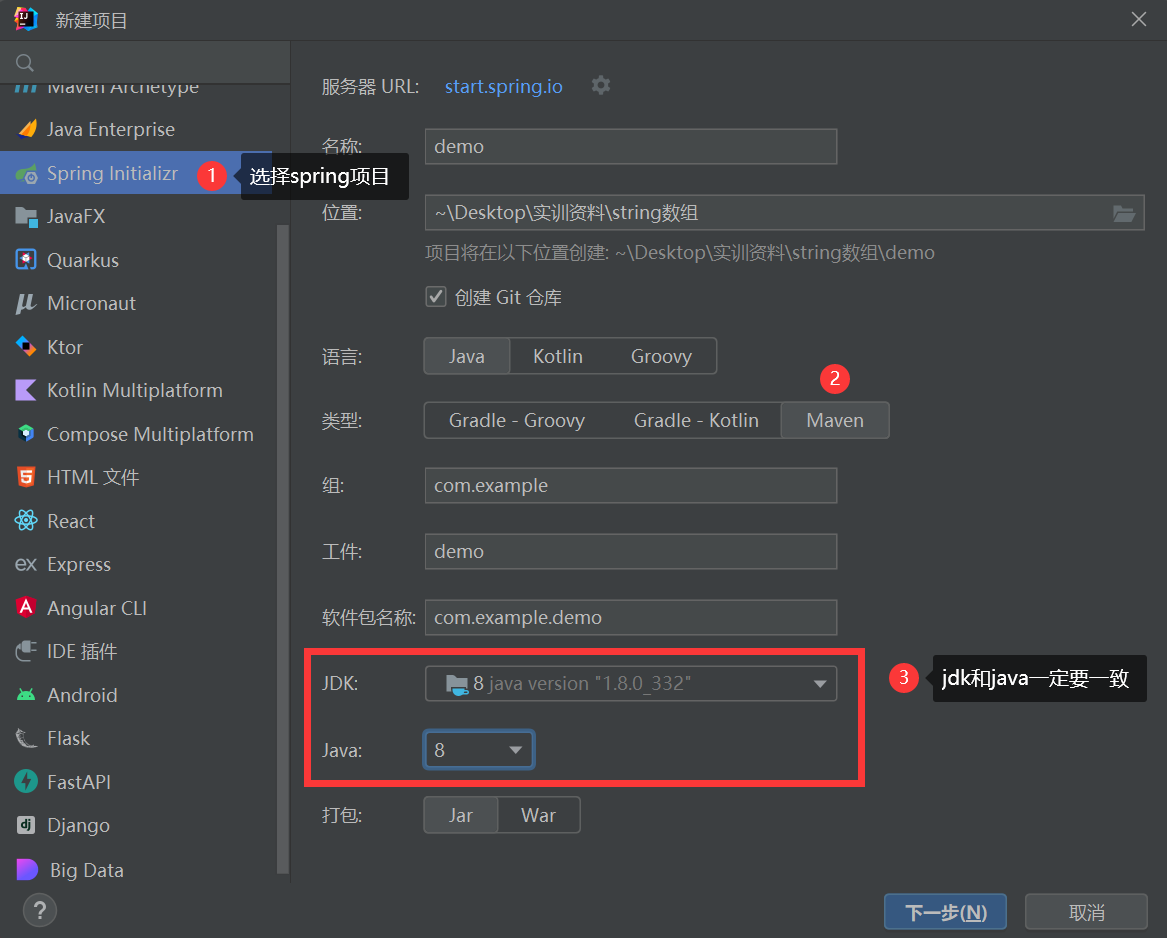
Task: Click the Next step (下一步) button
Action: pyautogui.click(x=945, y=912)
